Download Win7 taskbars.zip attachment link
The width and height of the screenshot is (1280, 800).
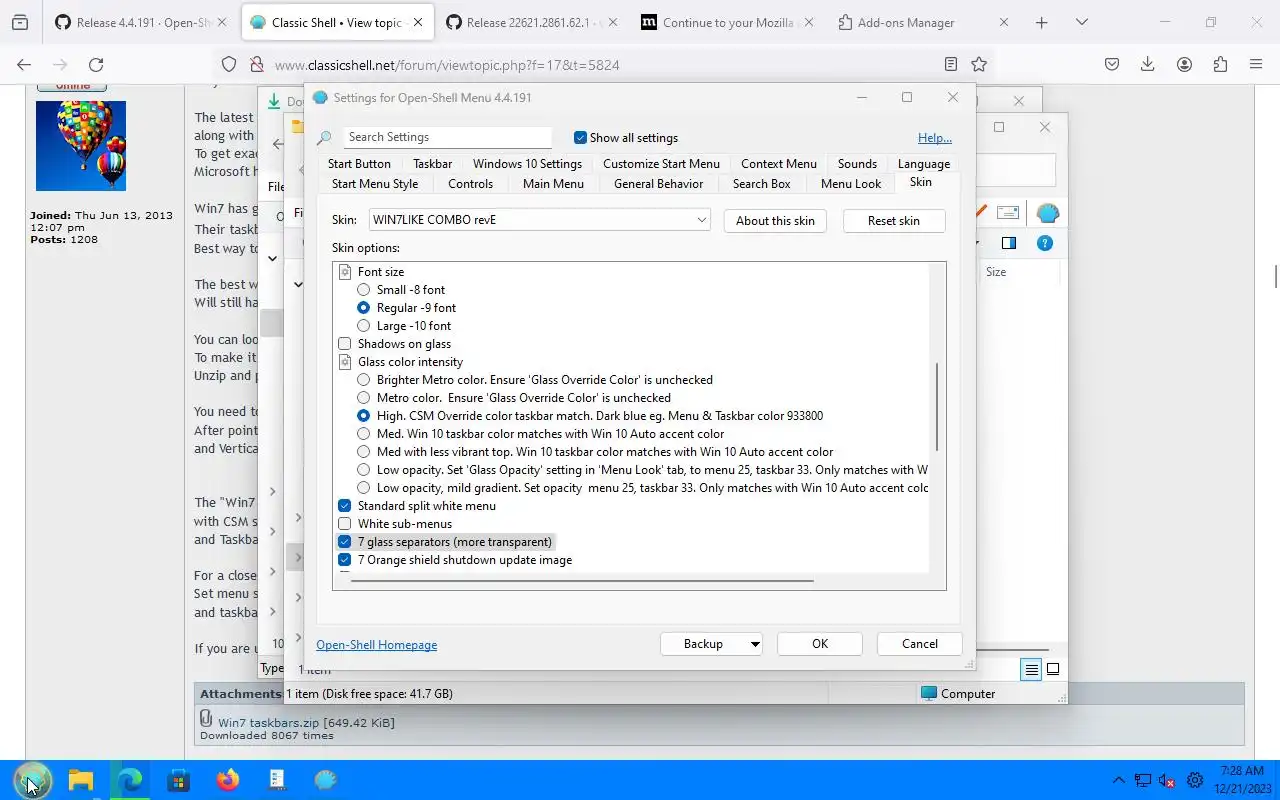(269, 722)
